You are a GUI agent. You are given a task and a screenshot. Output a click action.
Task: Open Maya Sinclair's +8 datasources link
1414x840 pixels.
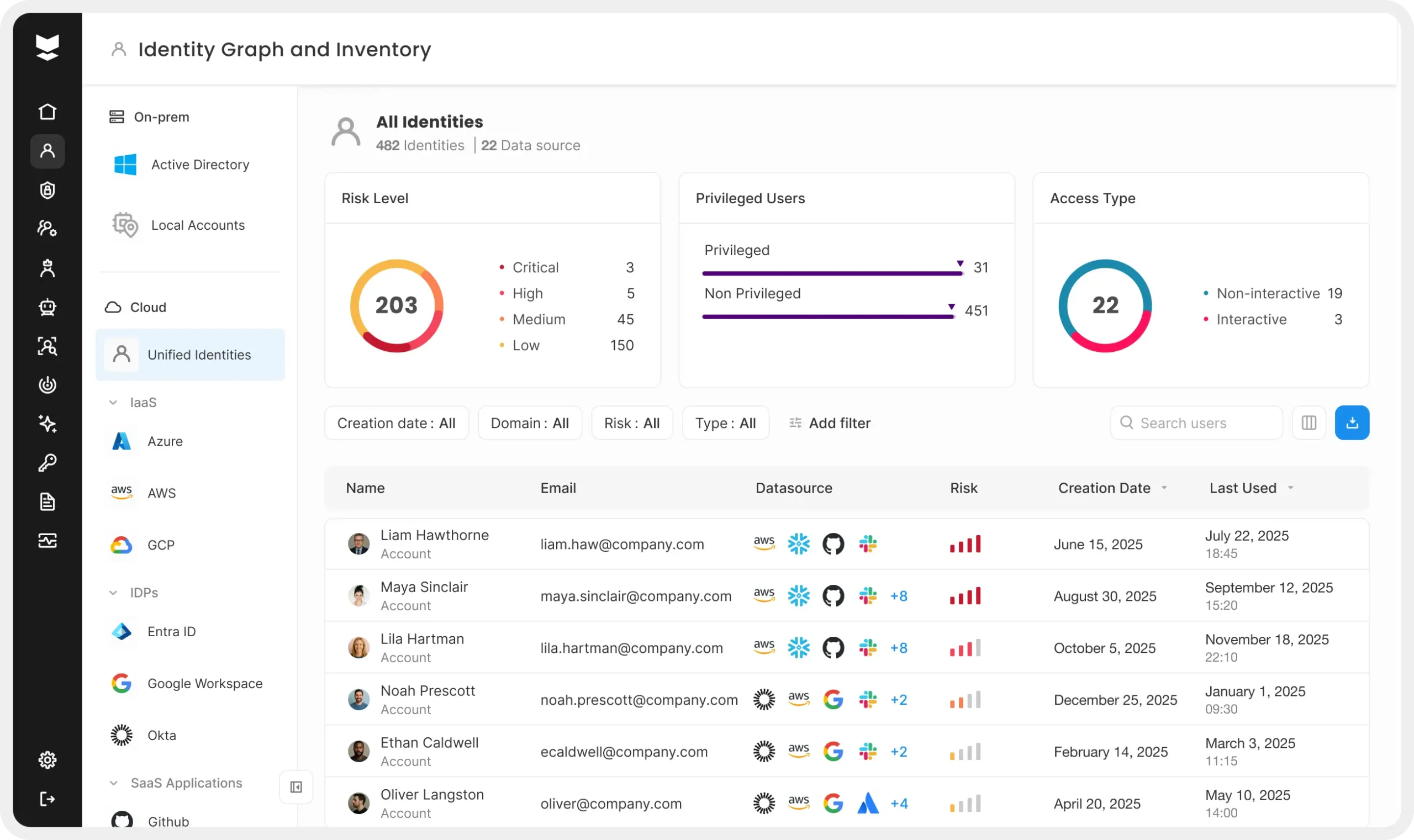click(x=899, y=596)
